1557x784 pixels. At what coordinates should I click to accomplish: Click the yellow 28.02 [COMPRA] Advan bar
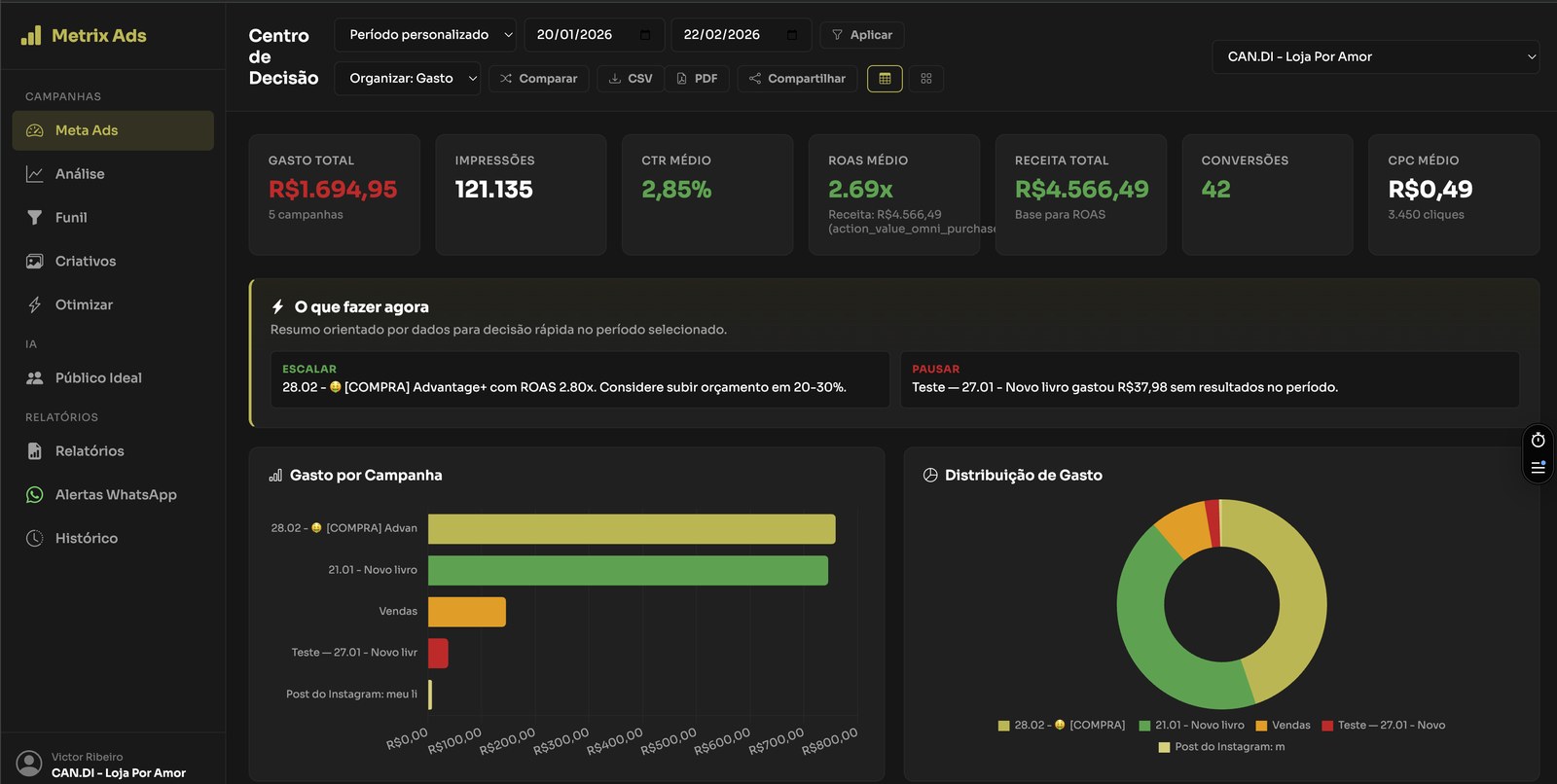632,529
